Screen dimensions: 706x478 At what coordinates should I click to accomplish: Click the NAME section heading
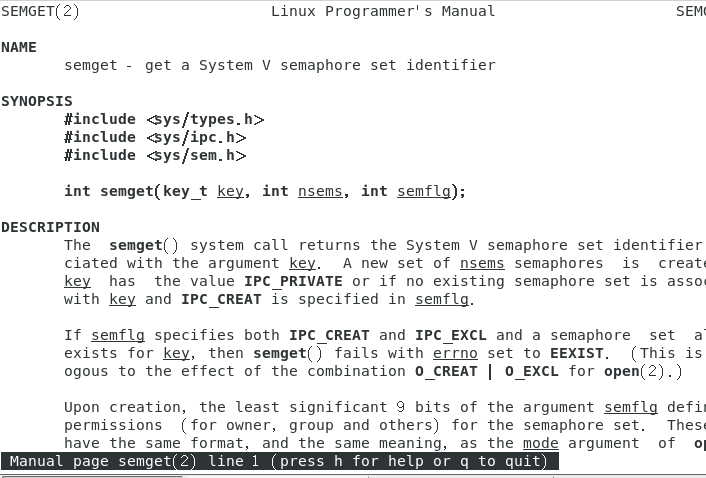click(x=19, y=47)
